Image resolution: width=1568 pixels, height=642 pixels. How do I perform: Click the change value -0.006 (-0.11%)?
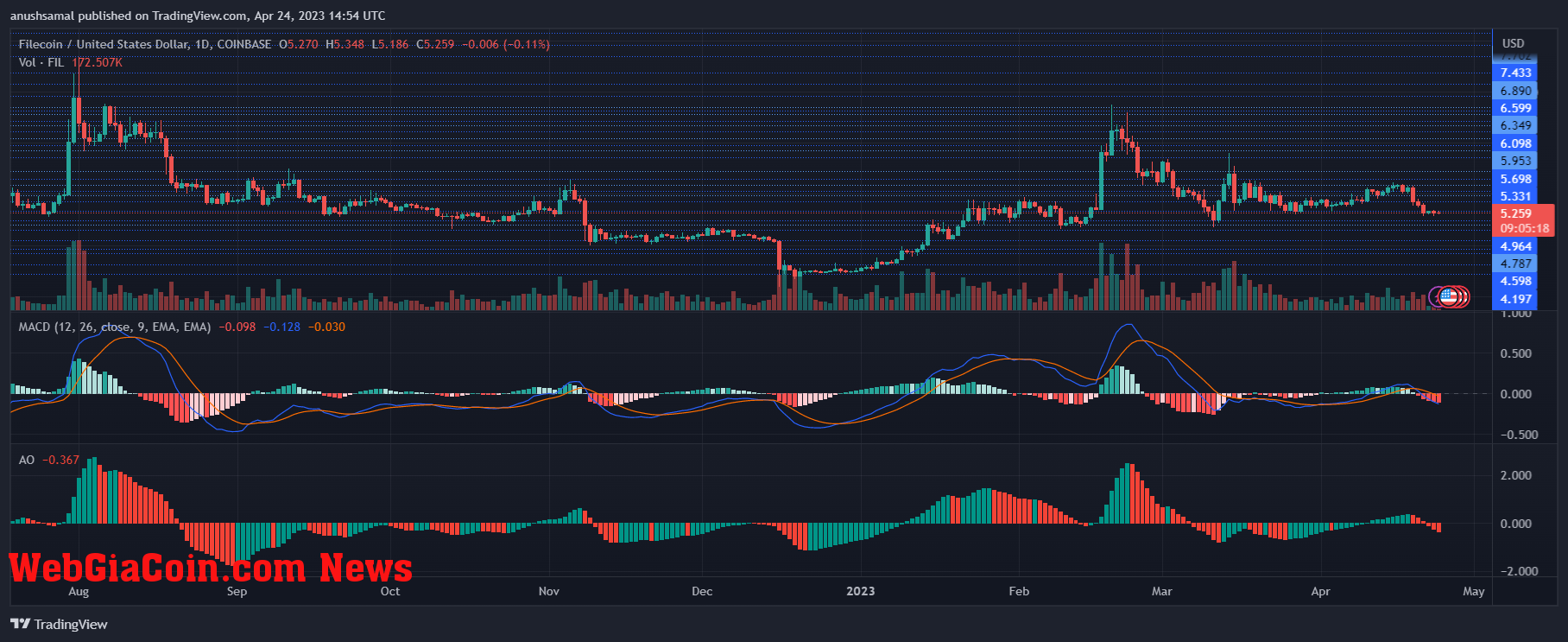[506, 44]
